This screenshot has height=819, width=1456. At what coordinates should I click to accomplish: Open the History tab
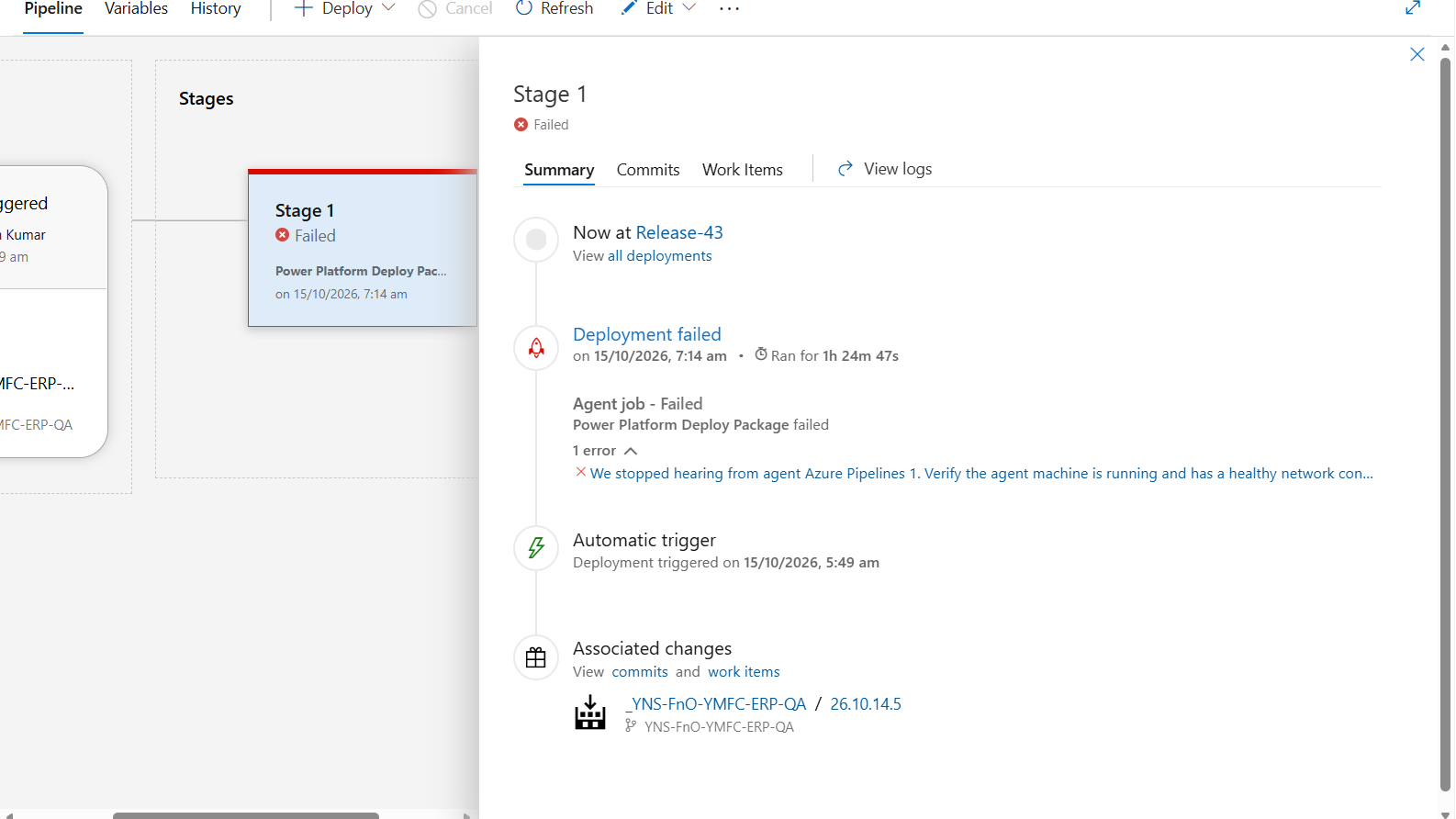(216, 9)
